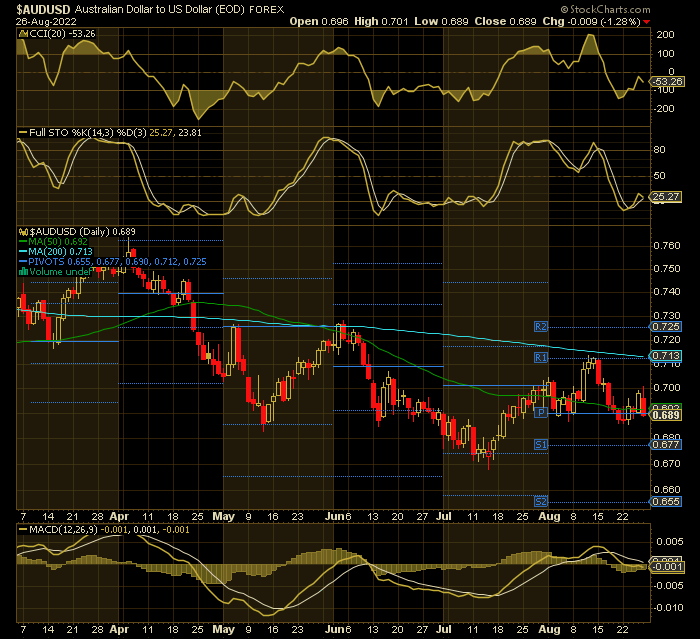
Task: Click the -53.26 value tag on CCI axis
Action: [667, 81]
